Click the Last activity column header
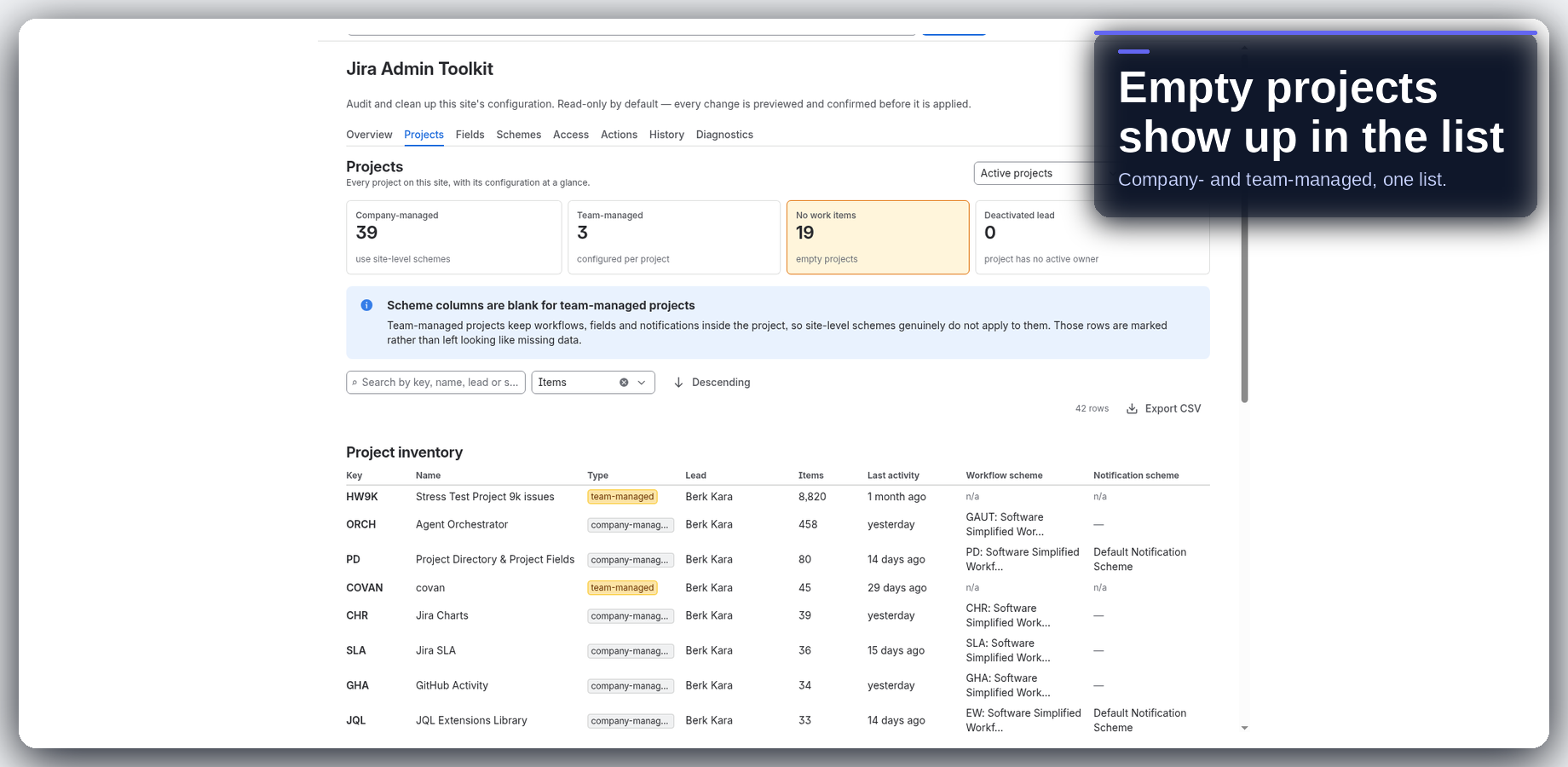Screen dimensions: 1568x767 (x=893, y=476)
